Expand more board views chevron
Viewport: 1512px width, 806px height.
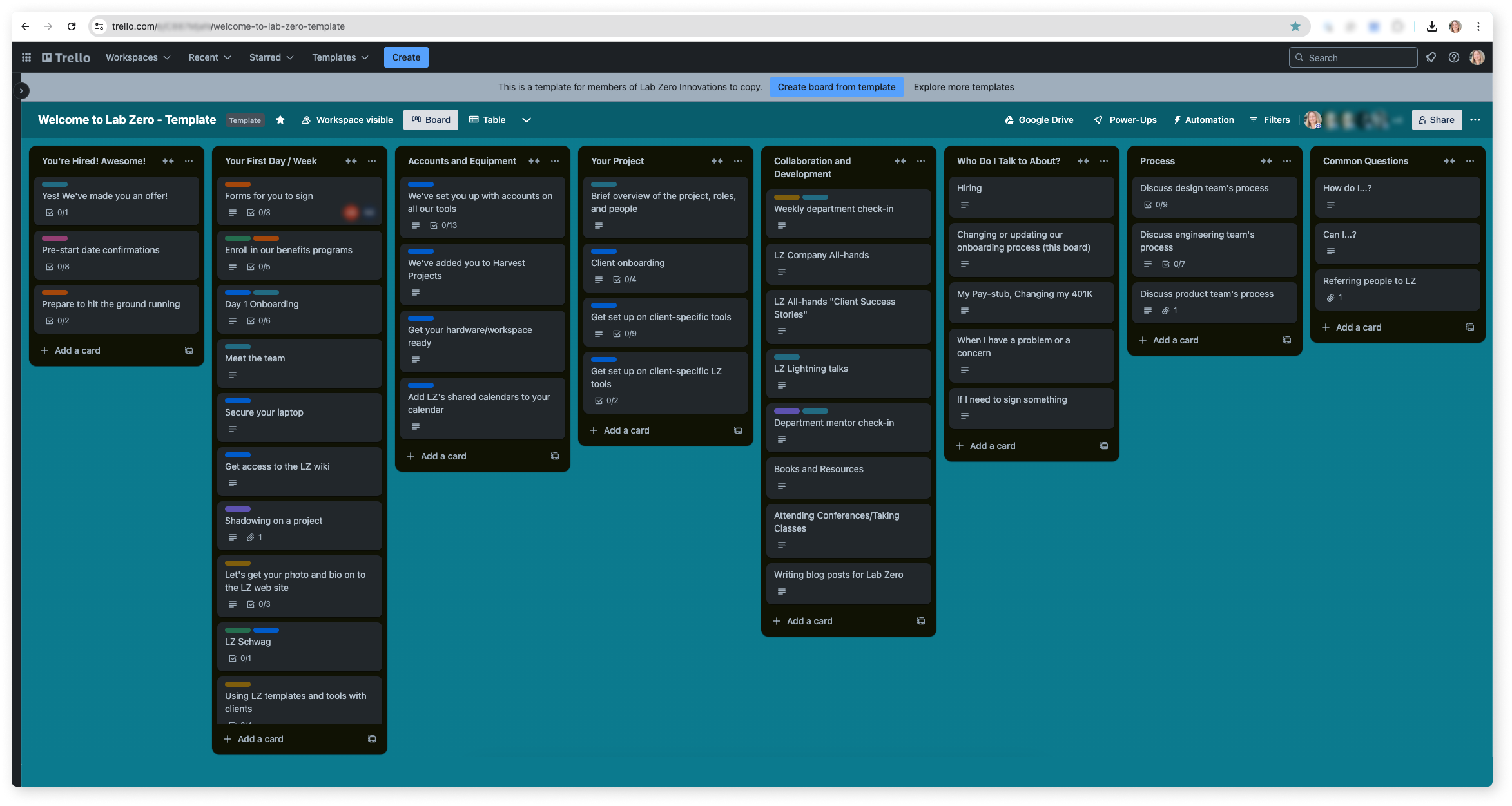(x=527, y=120)
